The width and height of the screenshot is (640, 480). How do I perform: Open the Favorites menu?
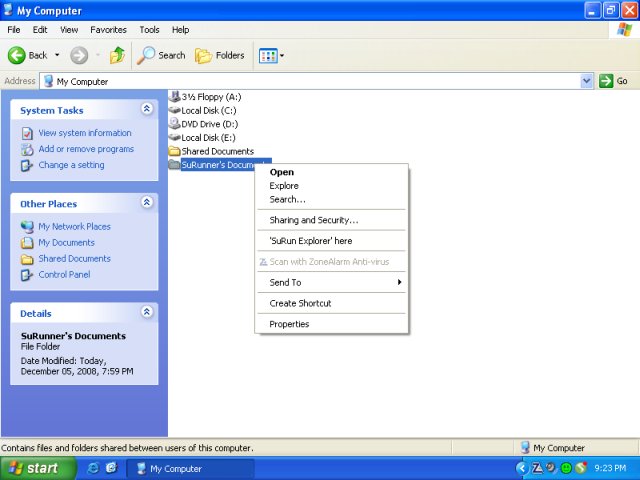point(108,30)
